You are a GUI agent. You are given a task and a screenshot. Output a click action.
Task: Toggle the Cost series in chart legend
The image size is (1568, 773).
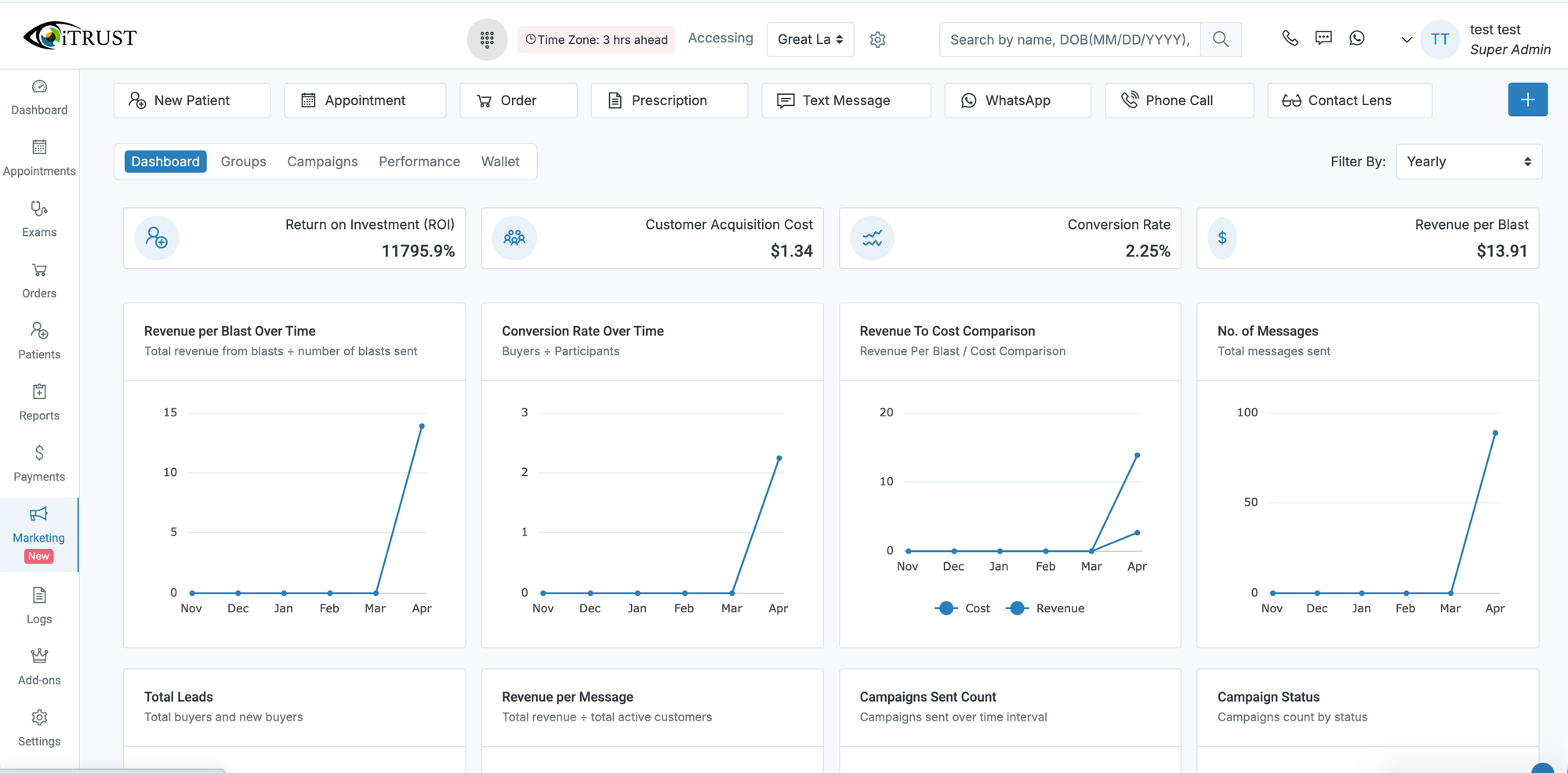tap(963, 608)
